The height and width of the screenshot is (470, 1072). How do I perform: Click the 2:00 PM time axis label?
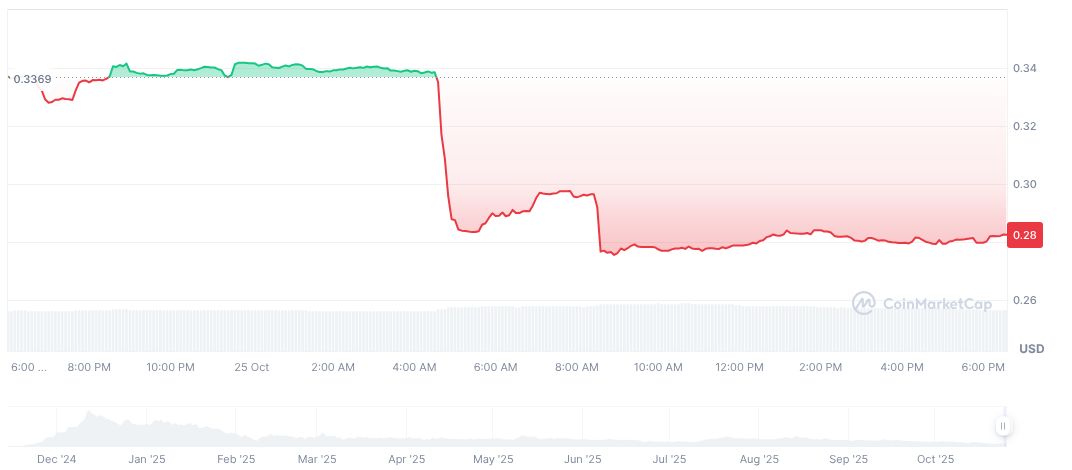click(821, 367)
